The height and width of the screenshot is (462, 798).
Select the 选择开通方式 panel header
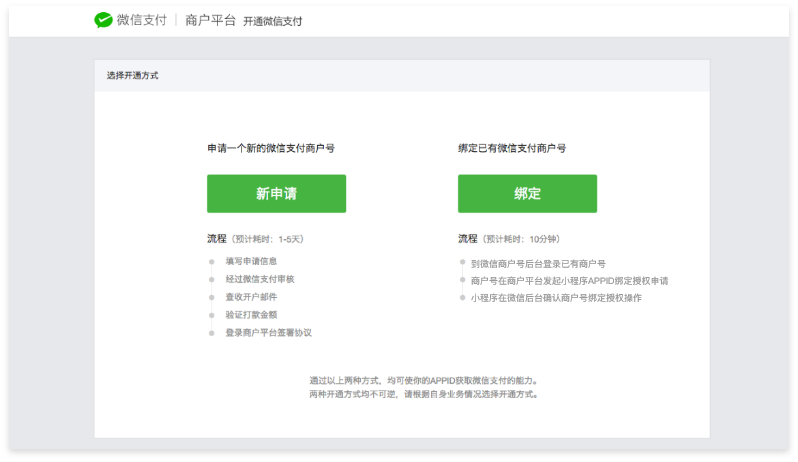click(133, 75)
